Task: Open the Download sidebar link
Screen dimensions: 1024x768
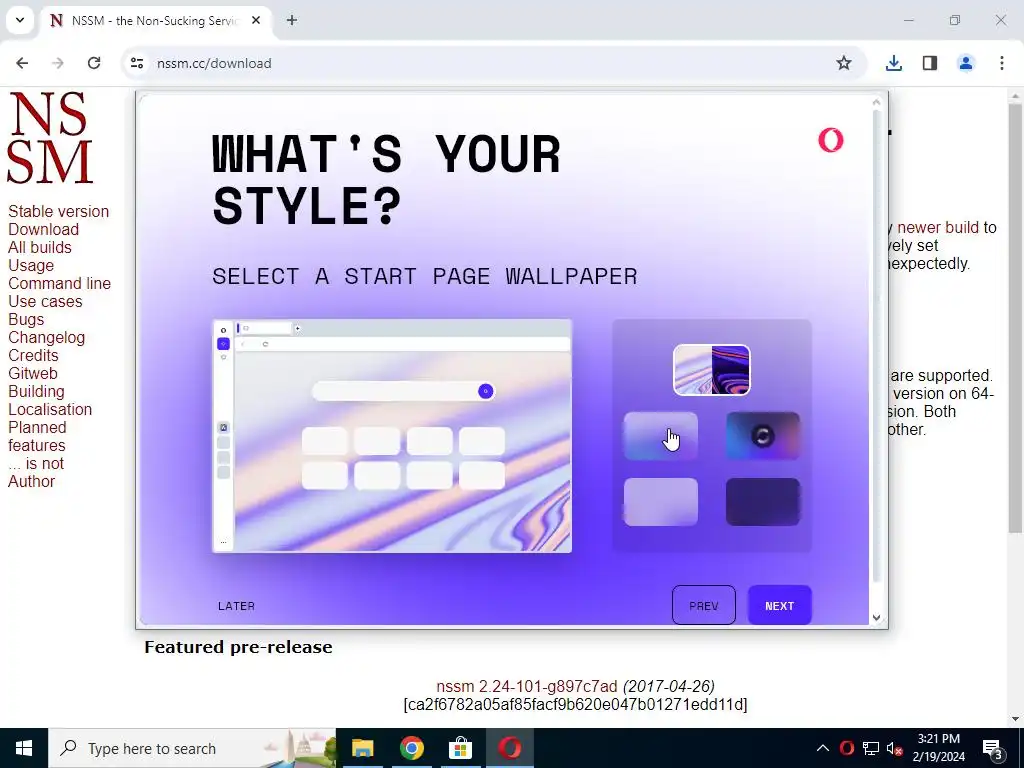Action: pos(43,229)
